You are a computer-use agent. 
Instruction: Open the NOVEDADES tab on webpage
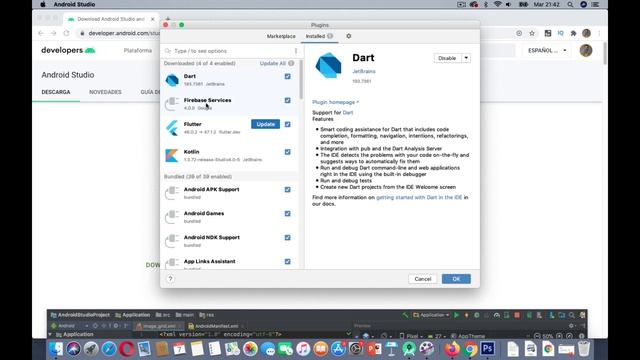tap(105, 92)
